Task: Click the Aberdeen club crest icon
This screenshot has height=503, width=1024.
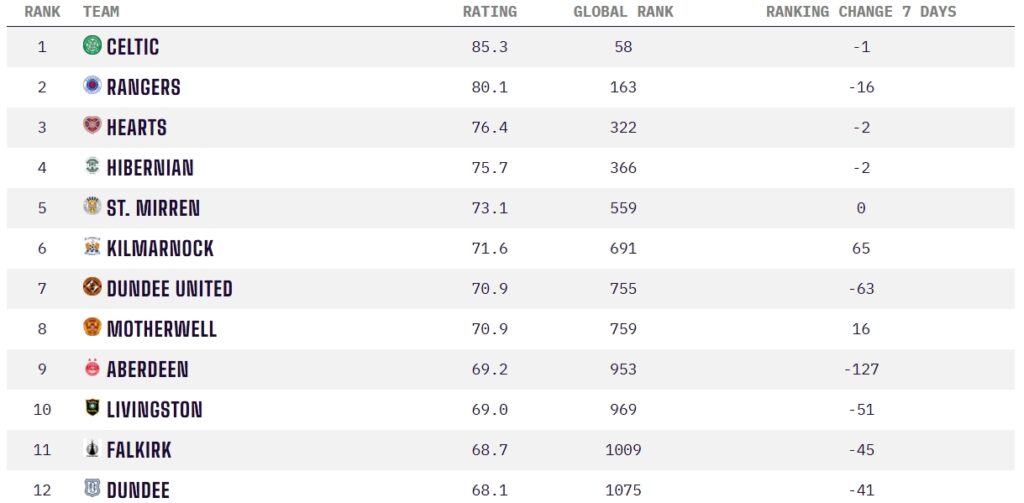Action: [92, 369]
